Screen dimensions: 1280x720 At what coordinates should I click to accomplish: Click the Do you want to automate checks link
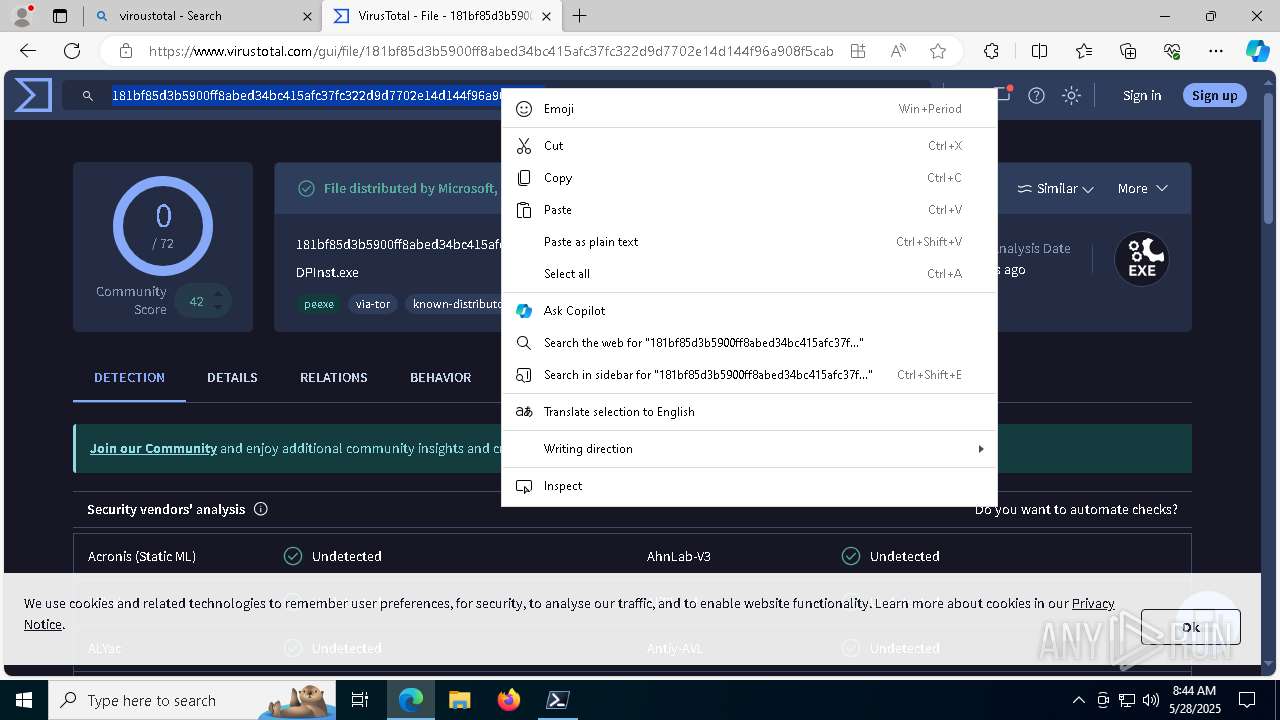(x=1076, y=509)
